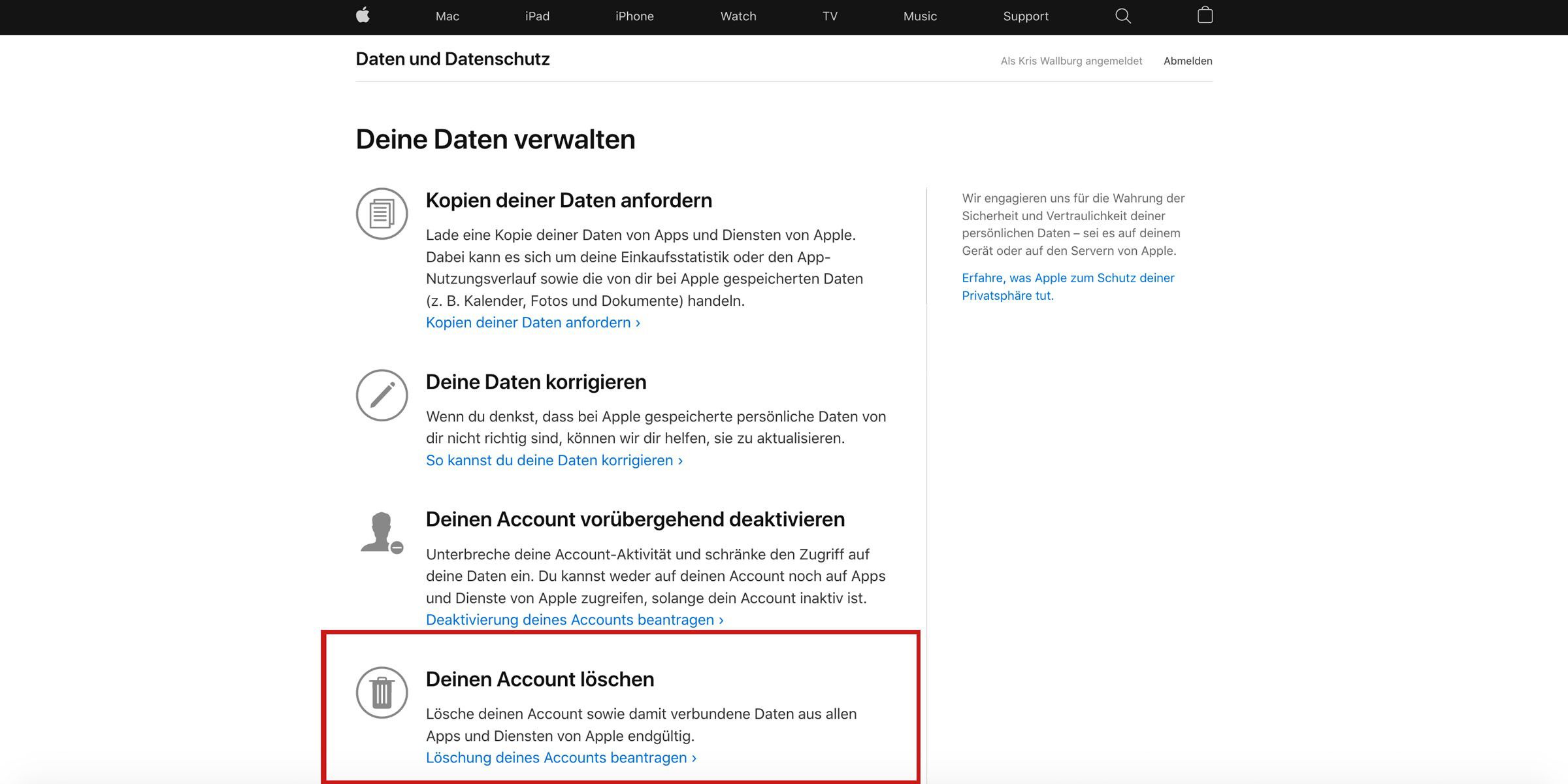Click paragraph starting 'Lösche deinen Account sowie'
Viewport: 1568px width, 784px height.
(x=642, y=725)
